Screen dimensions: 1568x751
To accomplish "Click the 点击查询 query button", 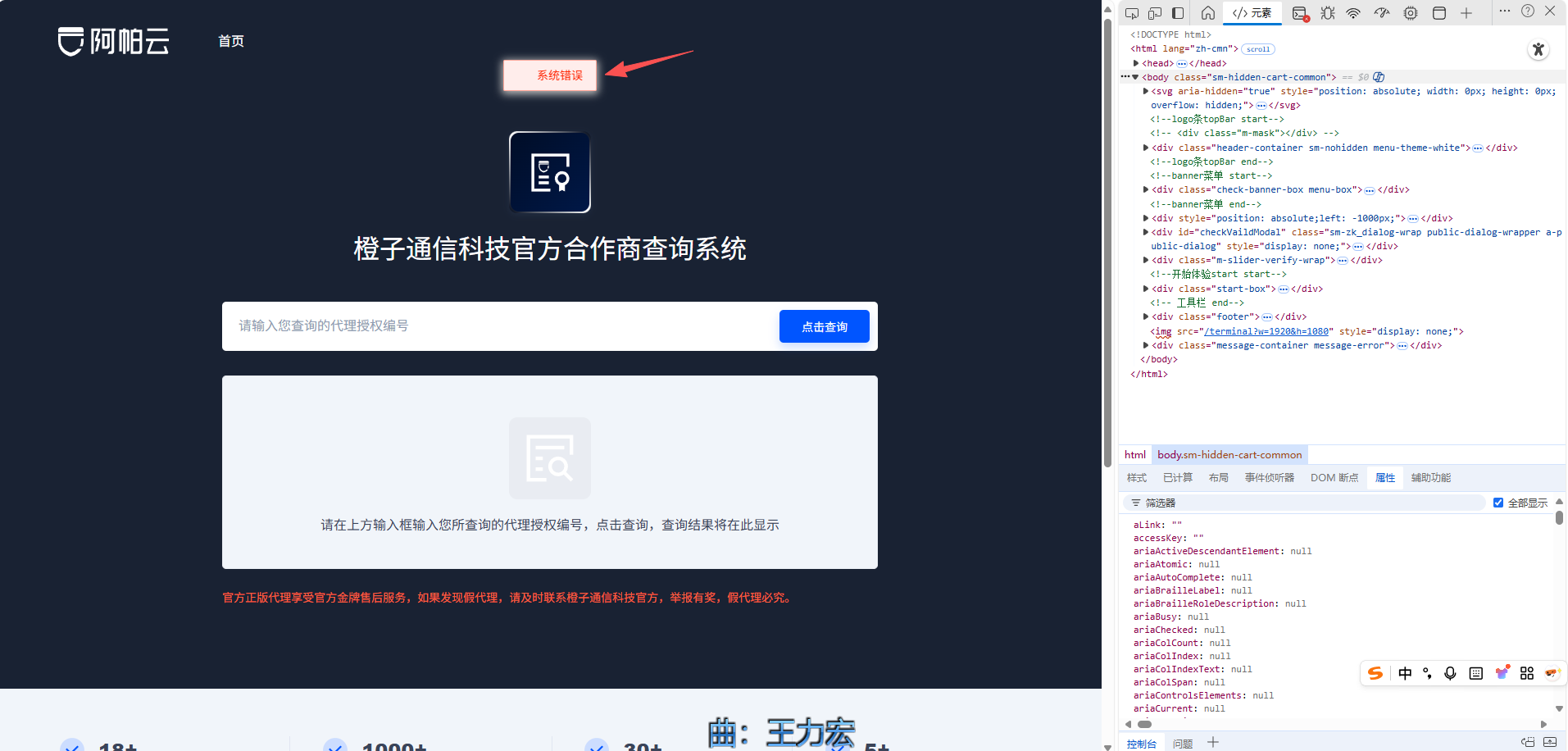I will (x=824, y=326).
